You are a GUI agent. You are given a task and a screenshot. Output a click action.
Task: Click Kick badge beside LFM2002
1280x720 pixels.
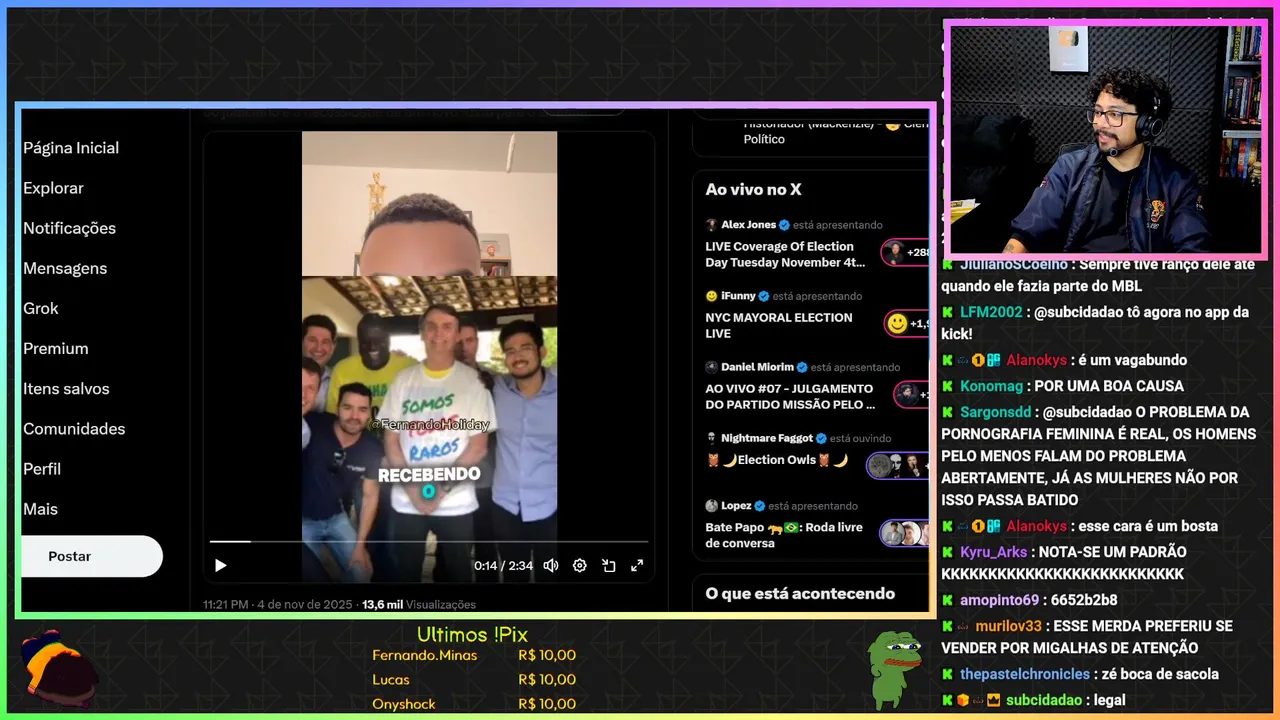coord(947,312)
